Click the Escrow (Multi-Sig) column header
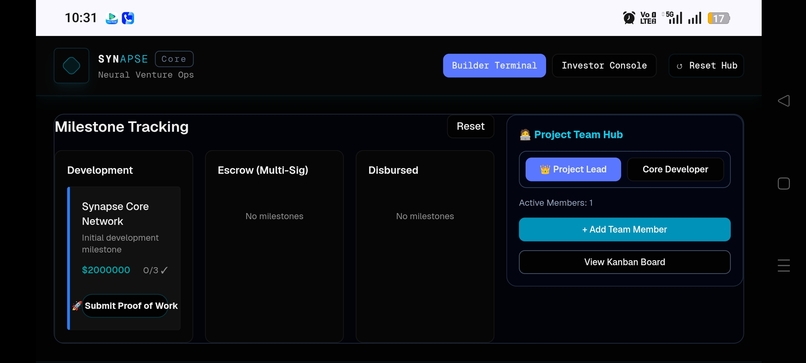 coord(263,170)
